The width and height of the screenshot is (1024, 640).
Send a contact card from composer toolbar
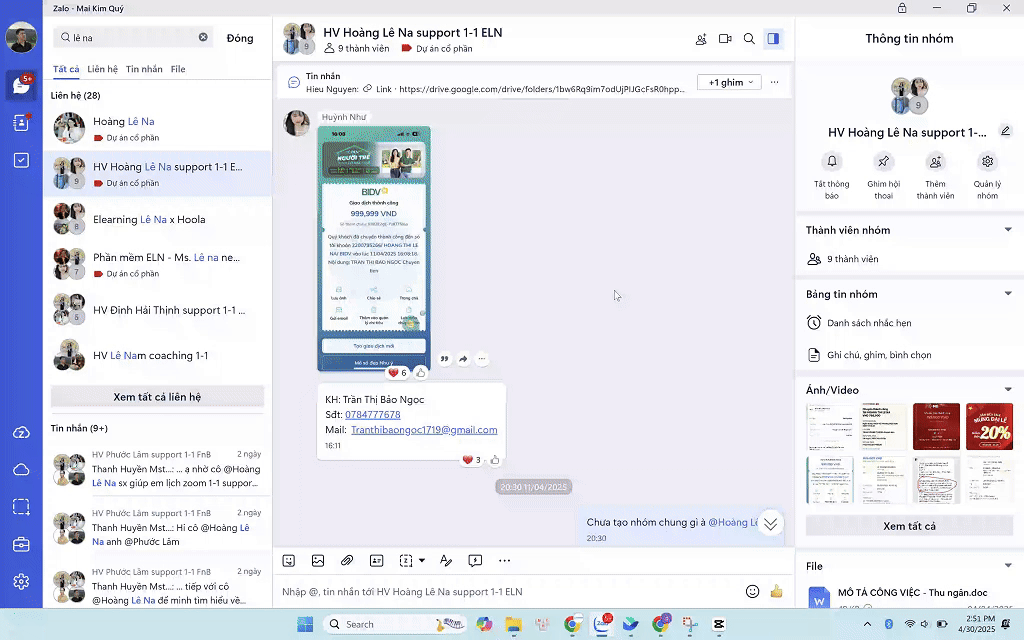tap(376, 560)
